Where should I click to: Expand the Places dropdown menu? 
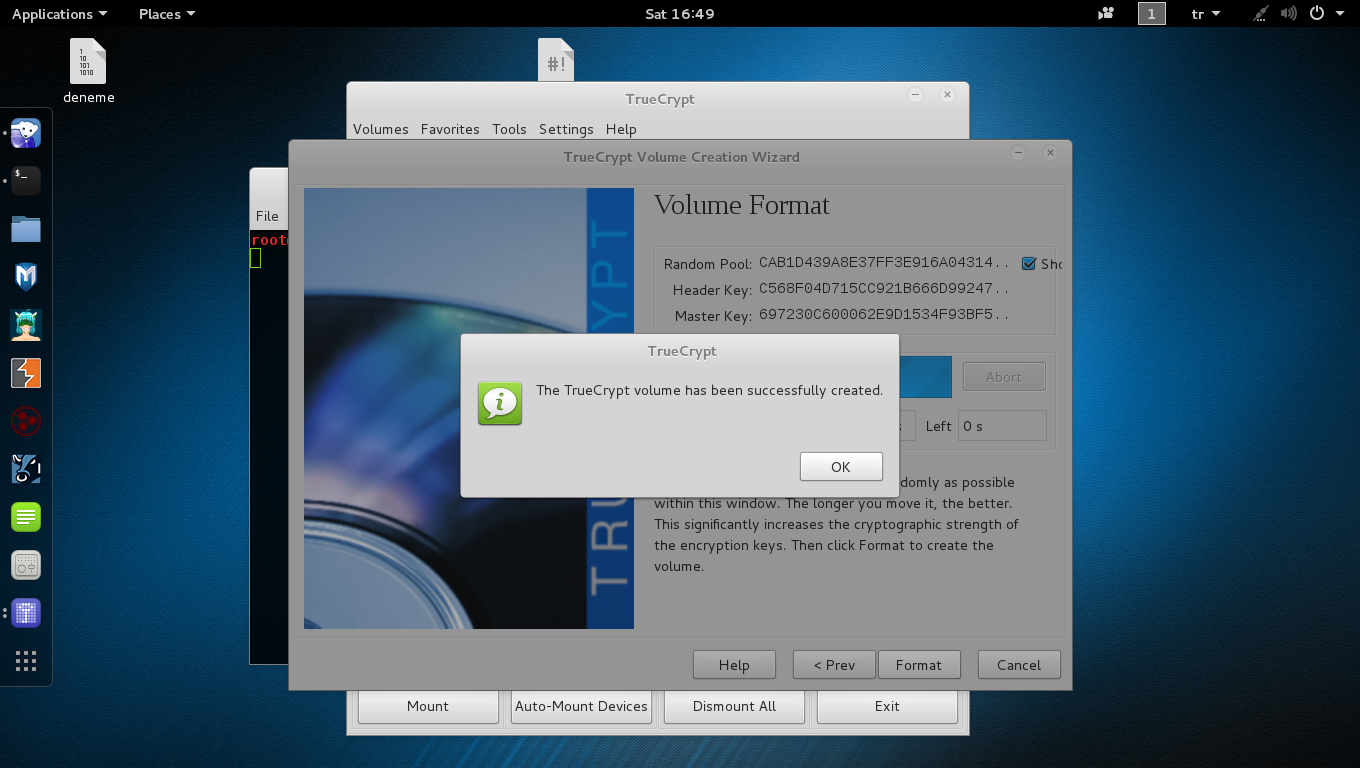tap(166, 14)
